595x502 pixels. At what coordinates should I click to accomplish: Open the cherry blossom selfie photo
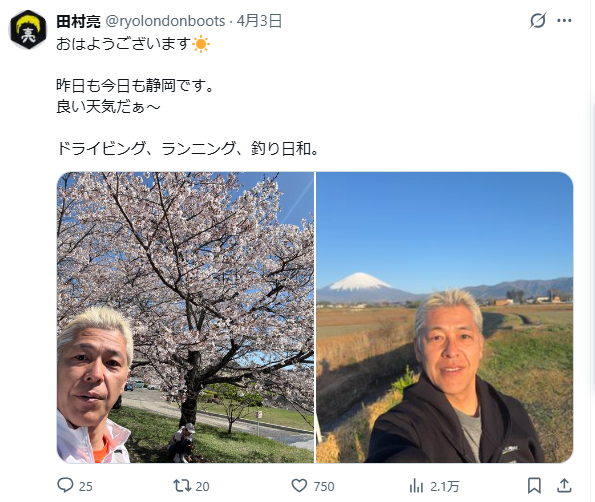click(185, 317)
